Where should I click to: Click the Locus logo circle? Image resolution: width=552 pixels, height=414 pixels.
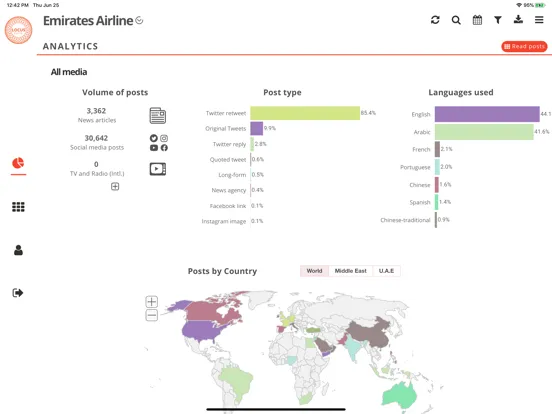click(18, 30)
